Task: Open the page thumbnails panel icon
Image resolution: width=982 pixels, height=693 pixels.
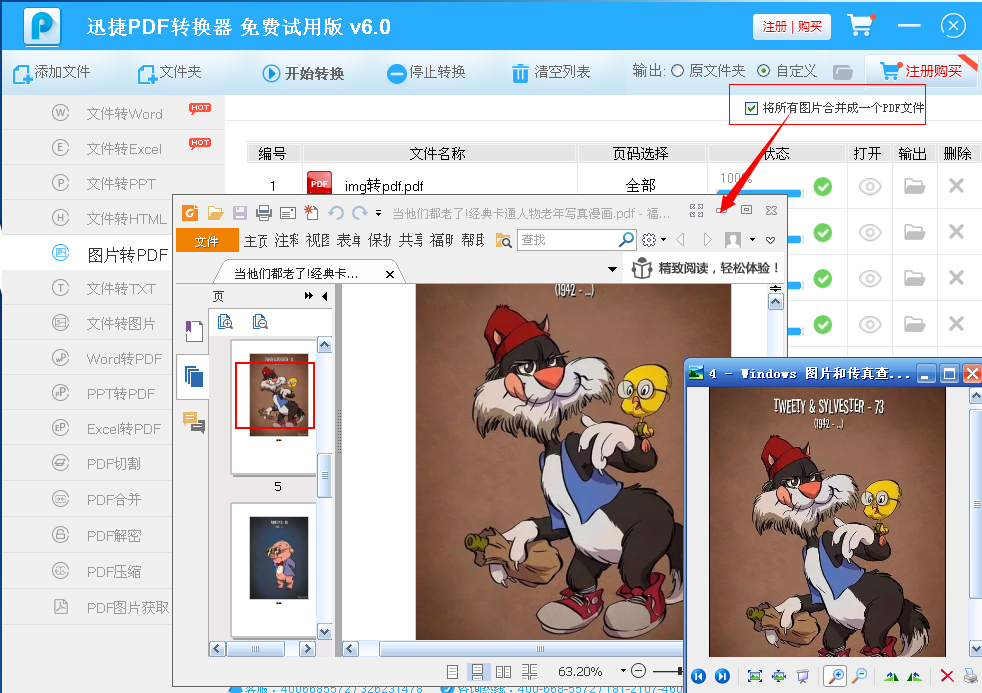Action: [194, 377]
